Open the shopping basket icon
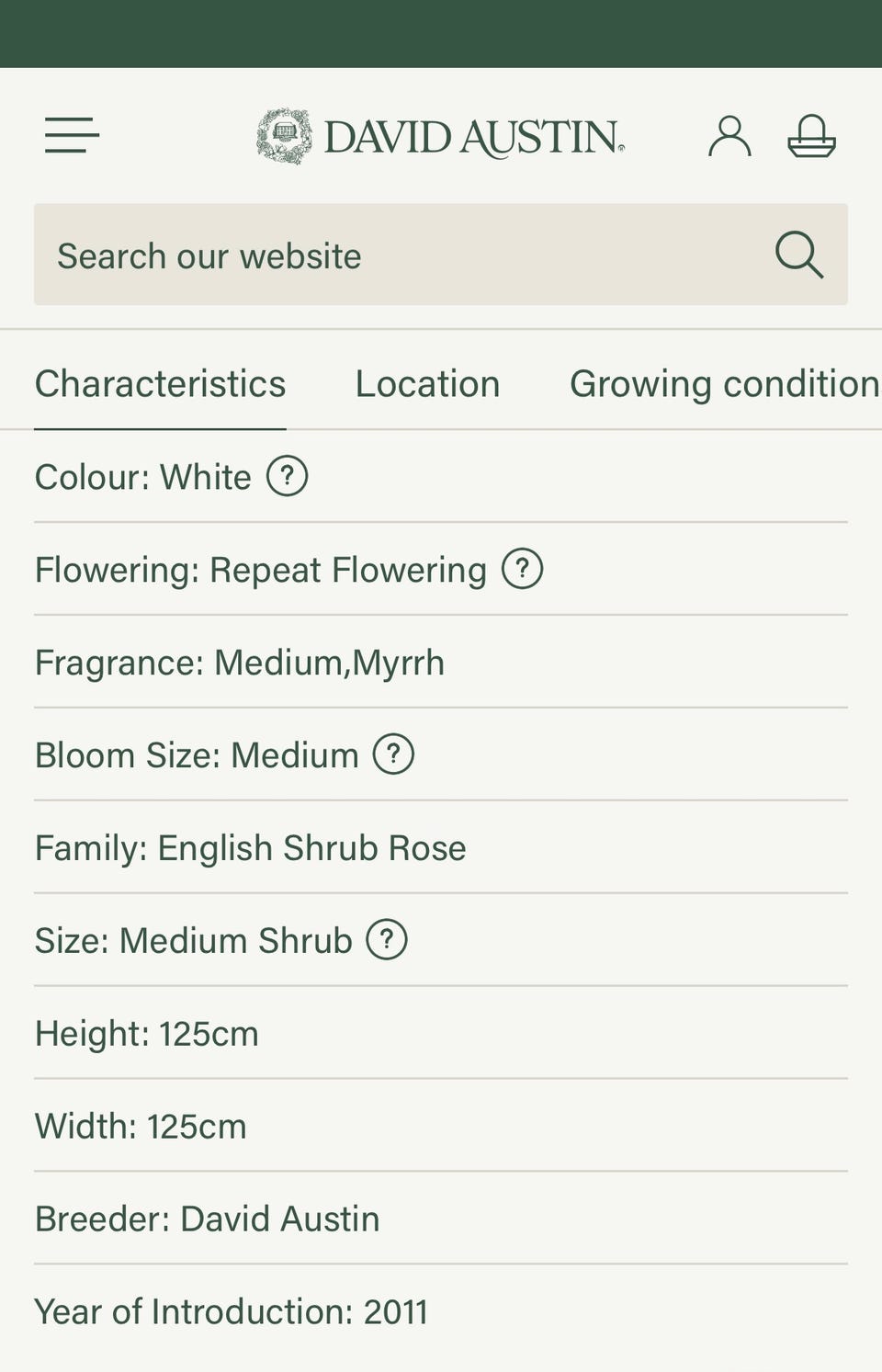 tap(812, 136)
